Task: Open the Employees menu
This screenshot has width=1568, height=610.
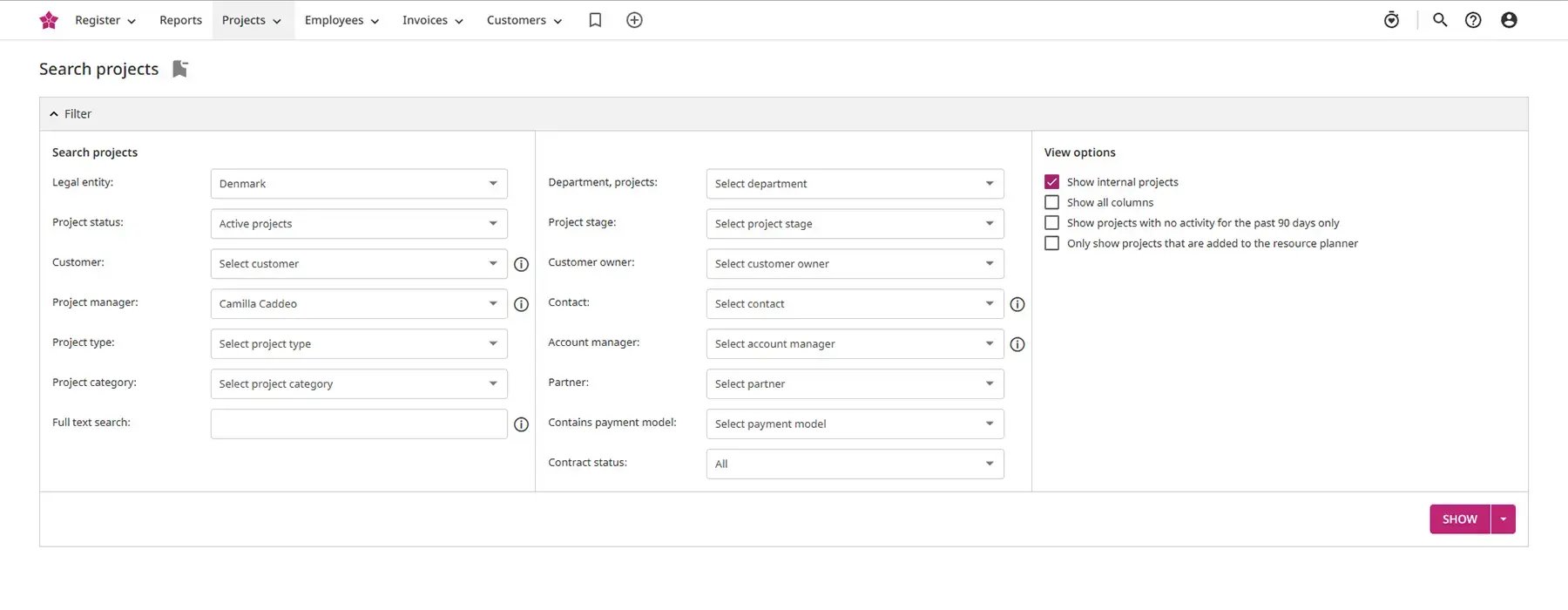Action: click(342, 20)
